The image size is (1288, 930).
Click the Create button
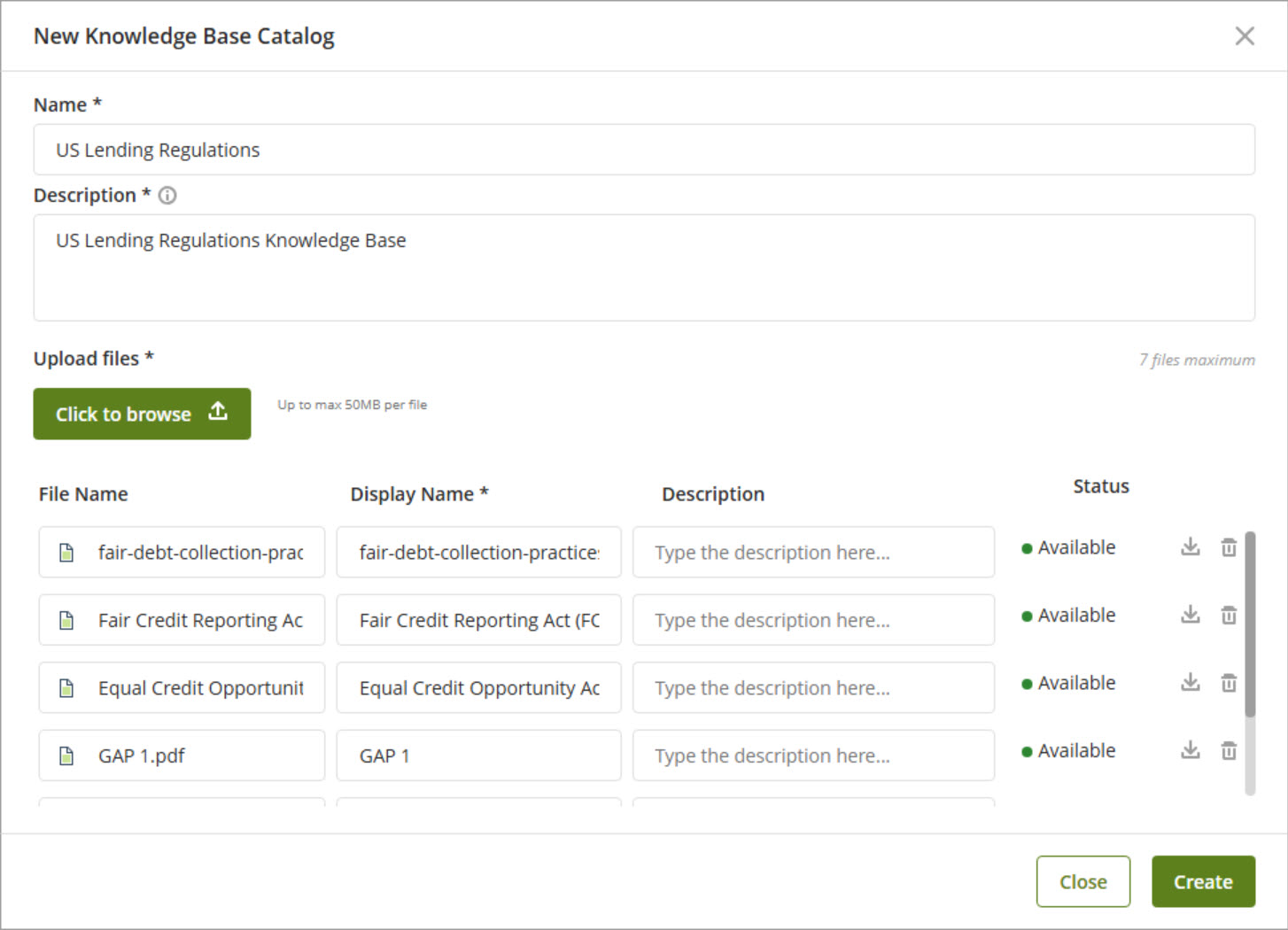click(1202, 881)
